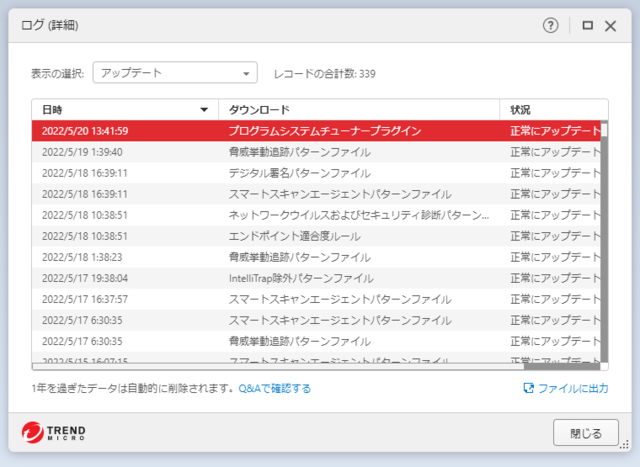The image size is (640, 467).
Task: Click status 正常にアップデート in the 2022/5/19 row
Action: point(555,152)
